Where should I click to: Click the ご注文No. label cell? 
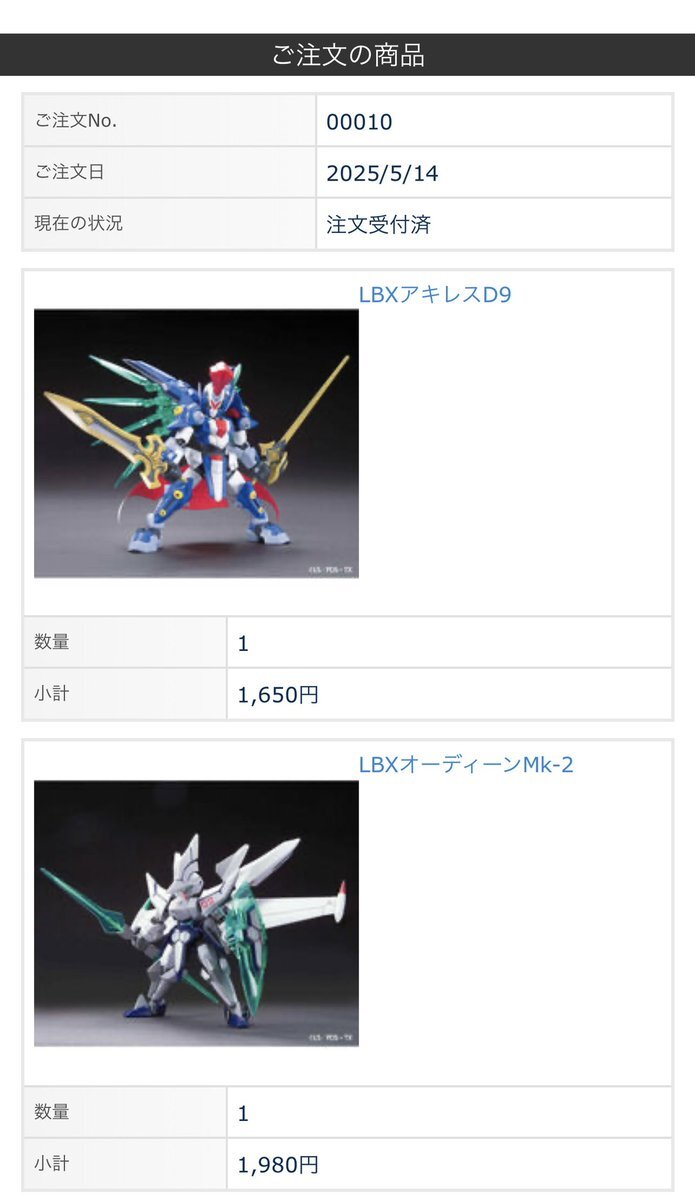pos(170,121)
